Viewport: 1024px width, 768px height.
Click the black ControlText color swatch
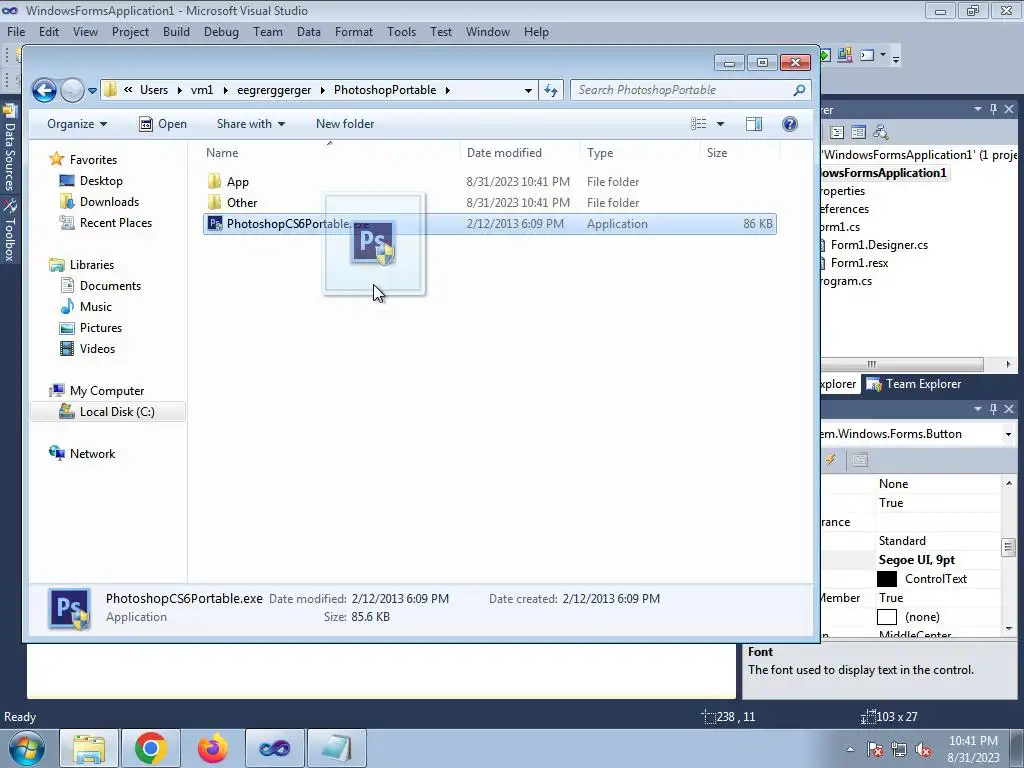[x=886, y=579]
